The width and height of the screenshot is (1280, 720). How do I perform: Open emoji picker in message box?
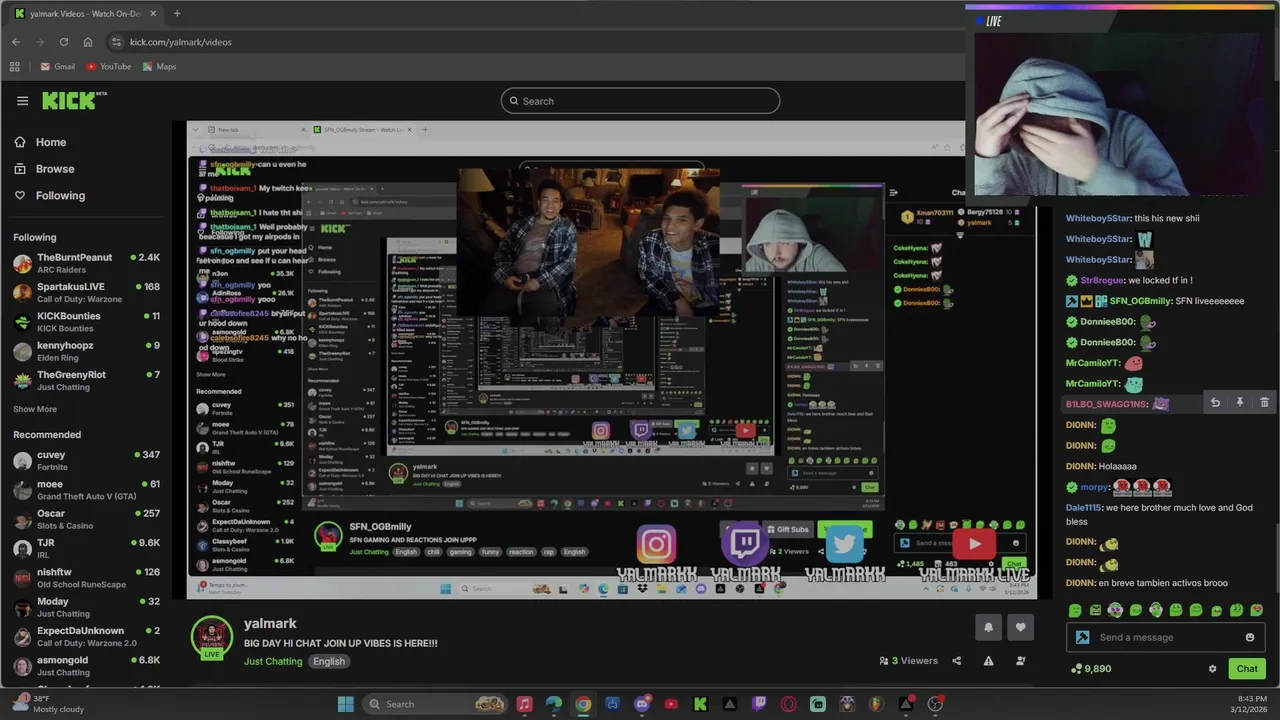coord(1249,637)
